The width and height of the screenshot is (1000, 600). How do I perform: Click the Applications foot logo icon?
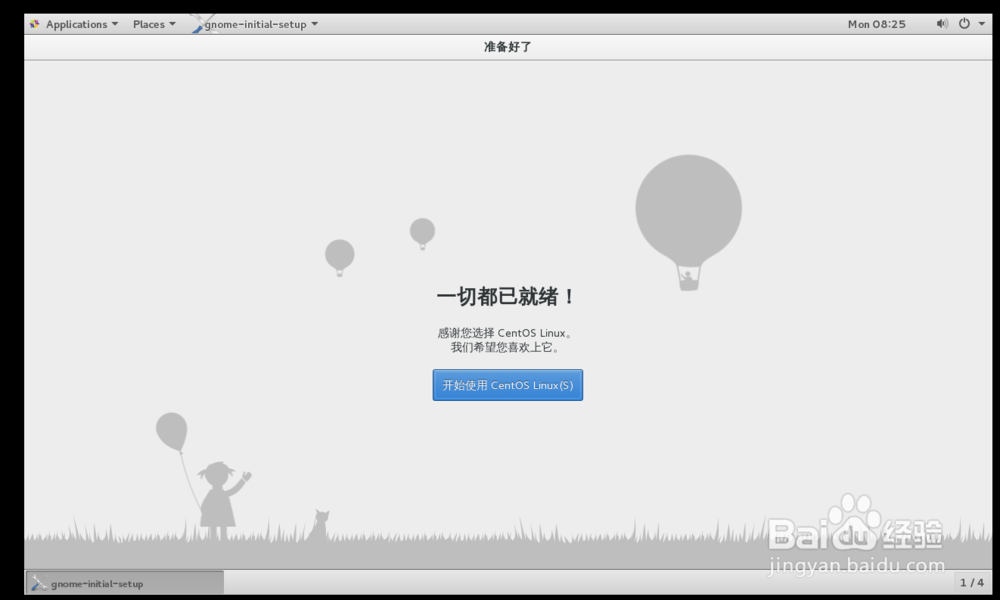pyautogui.click(x=34, y=24)
